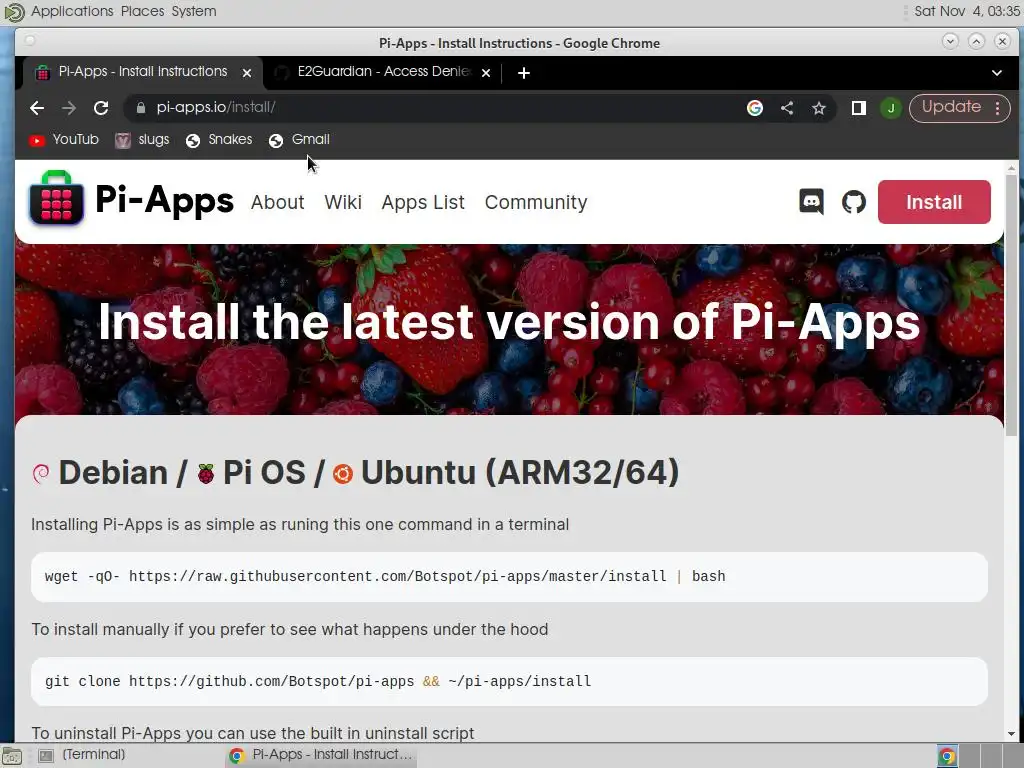
Task: Open the Snakes bookmark
Action: tap(219, 140)
